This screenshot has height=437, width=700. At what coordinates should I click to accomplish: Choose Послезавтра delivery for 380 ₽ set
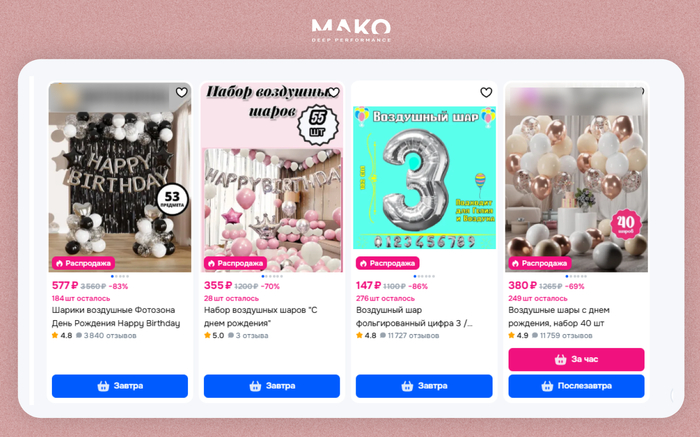[576, 386]
